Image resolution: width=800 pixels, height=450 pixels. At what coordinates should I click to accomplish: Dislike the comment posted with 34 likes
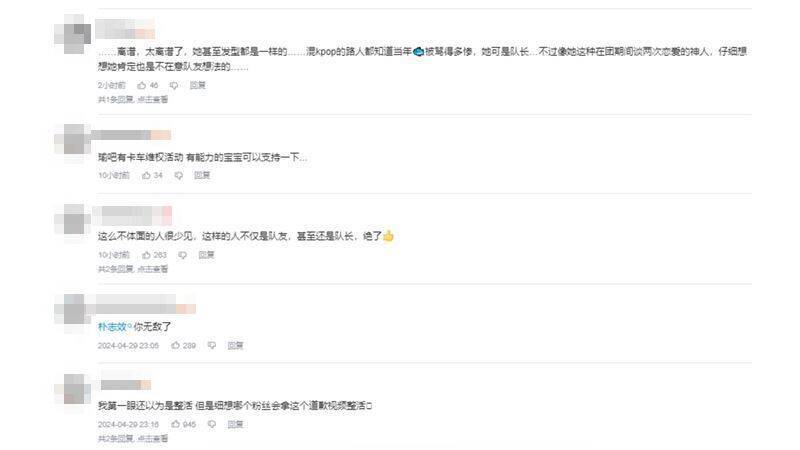click(179, 175)
